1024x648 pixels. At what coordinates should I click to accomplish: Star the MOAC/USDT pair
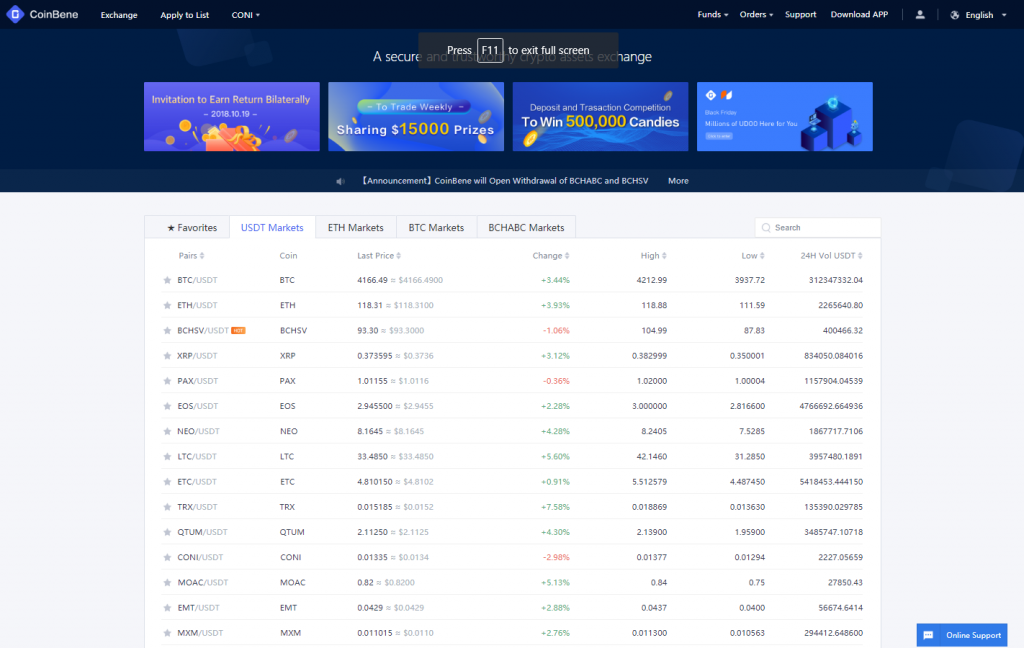(x=167, y=583)
